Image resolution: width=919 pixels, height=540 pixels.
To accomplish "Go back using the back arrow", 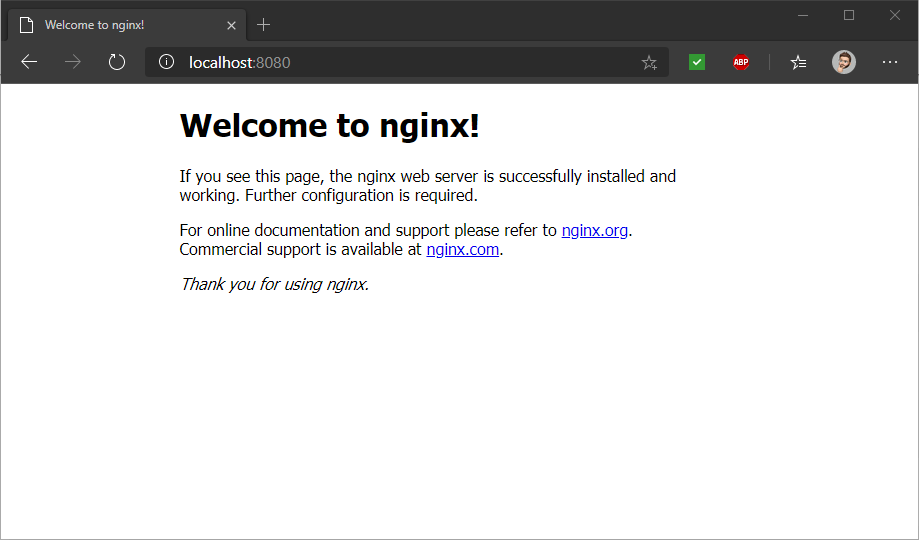I will 29,62.
